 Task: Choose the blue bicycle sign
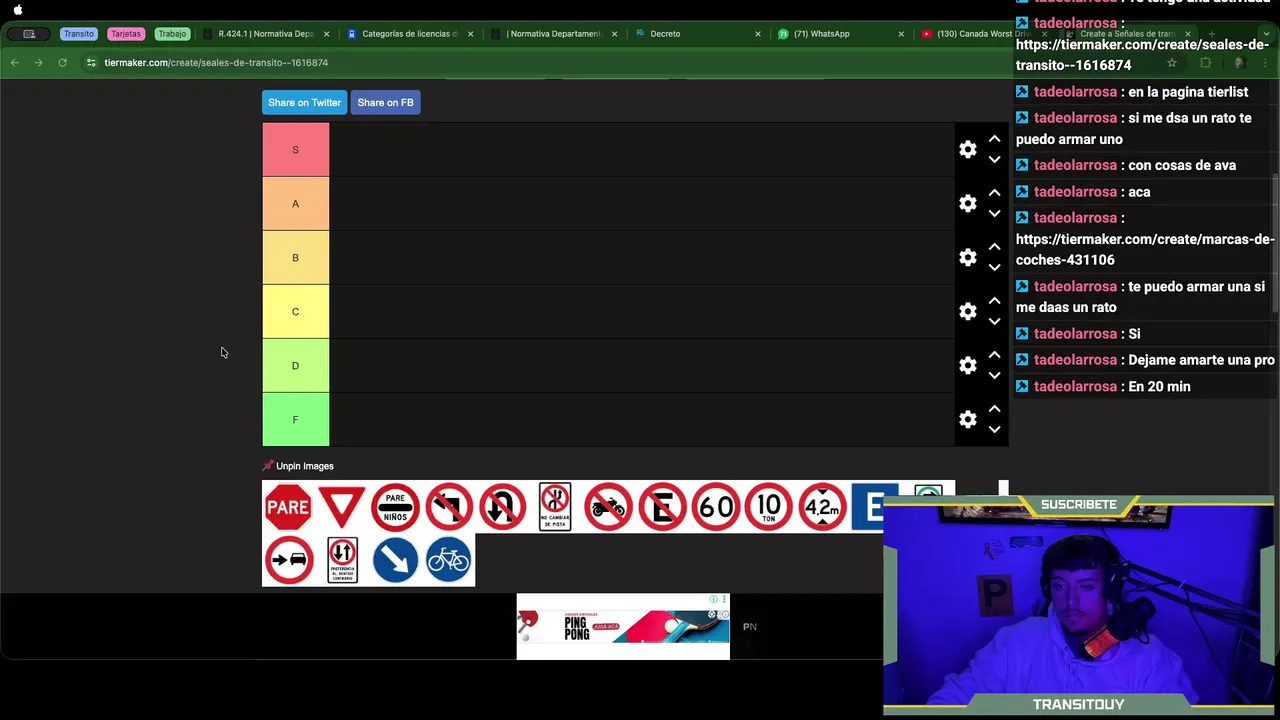coord(448,560)
